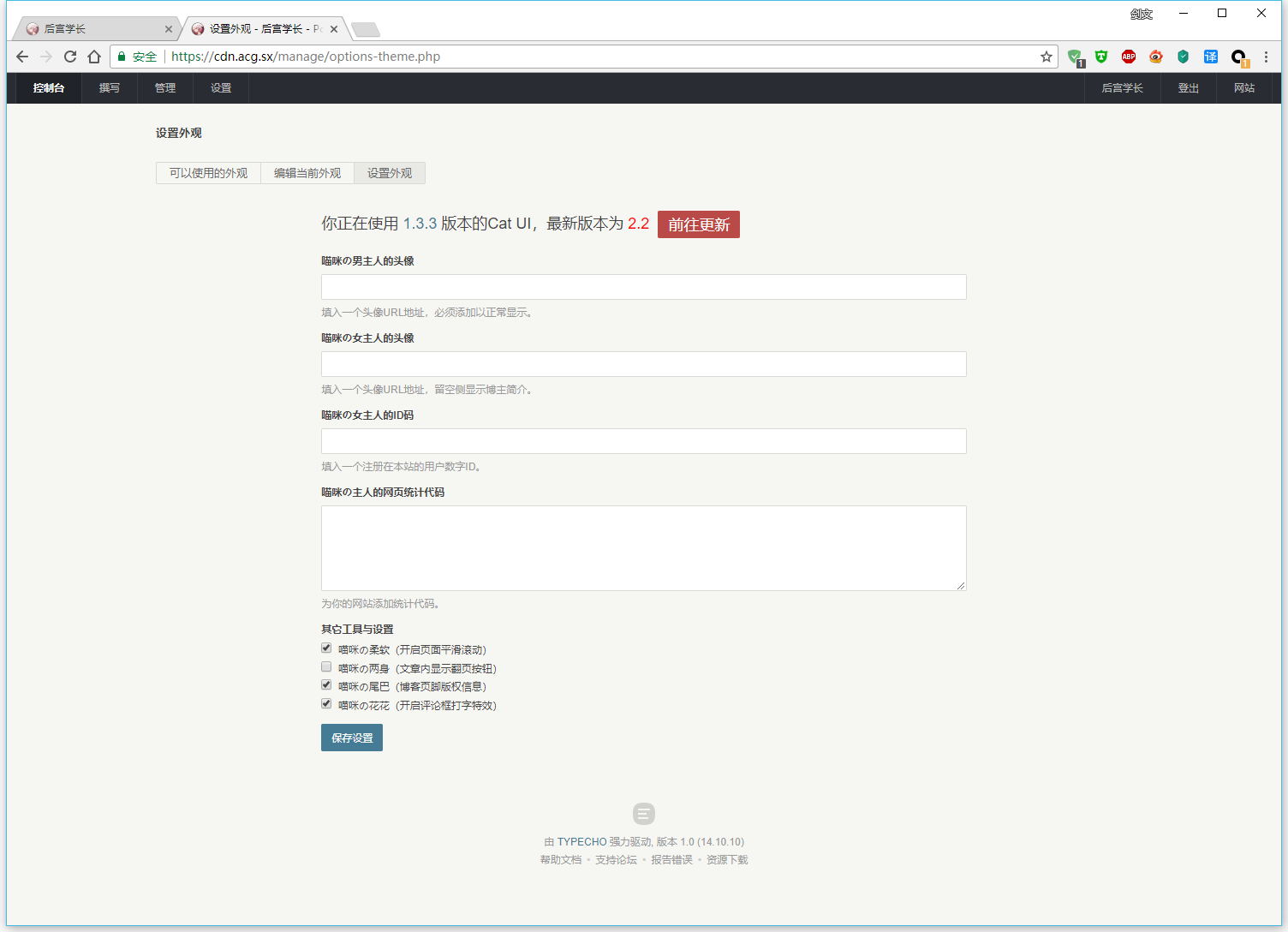
Task: Disable 喵咪の柔软 smooth scrolling checkbox
Action: (x=326, y=648)
